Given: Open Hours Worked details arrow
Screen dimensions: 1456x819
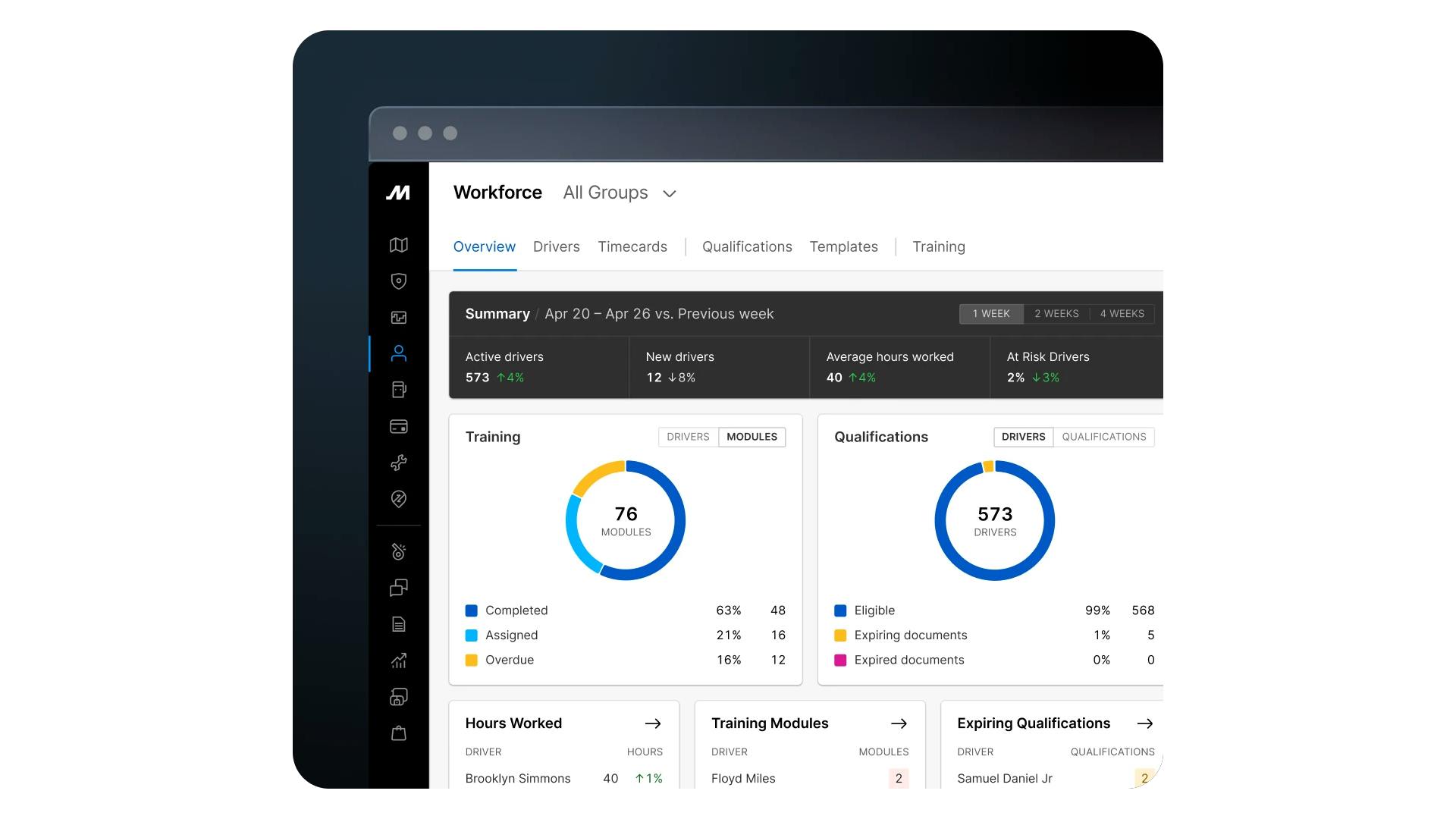Looking at the screenshot, I should coord(652,723).
